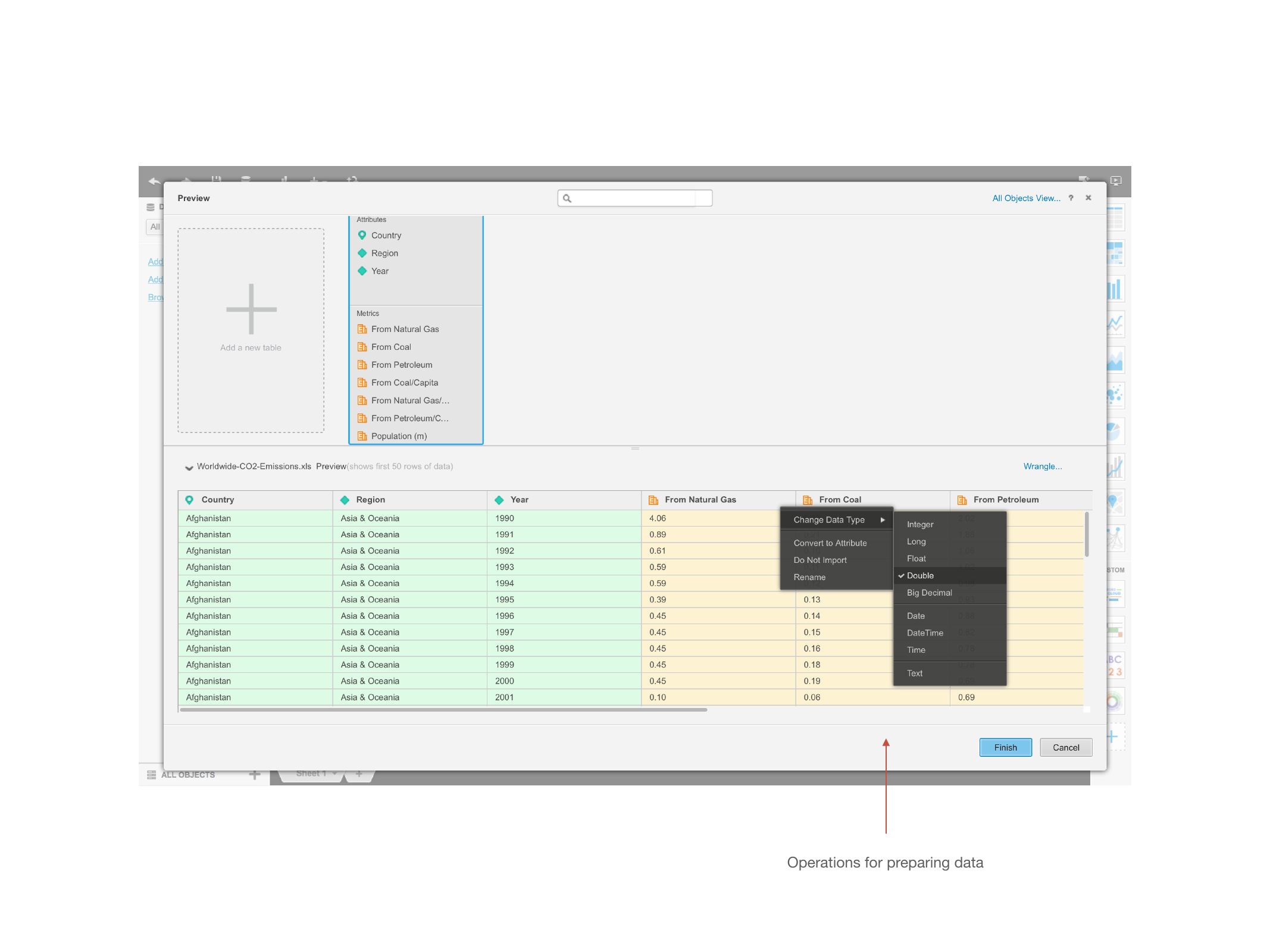The image size is (1270, 952).
Task: Select the donut ring custom visualization
Action: click(x=1115, y=702)
